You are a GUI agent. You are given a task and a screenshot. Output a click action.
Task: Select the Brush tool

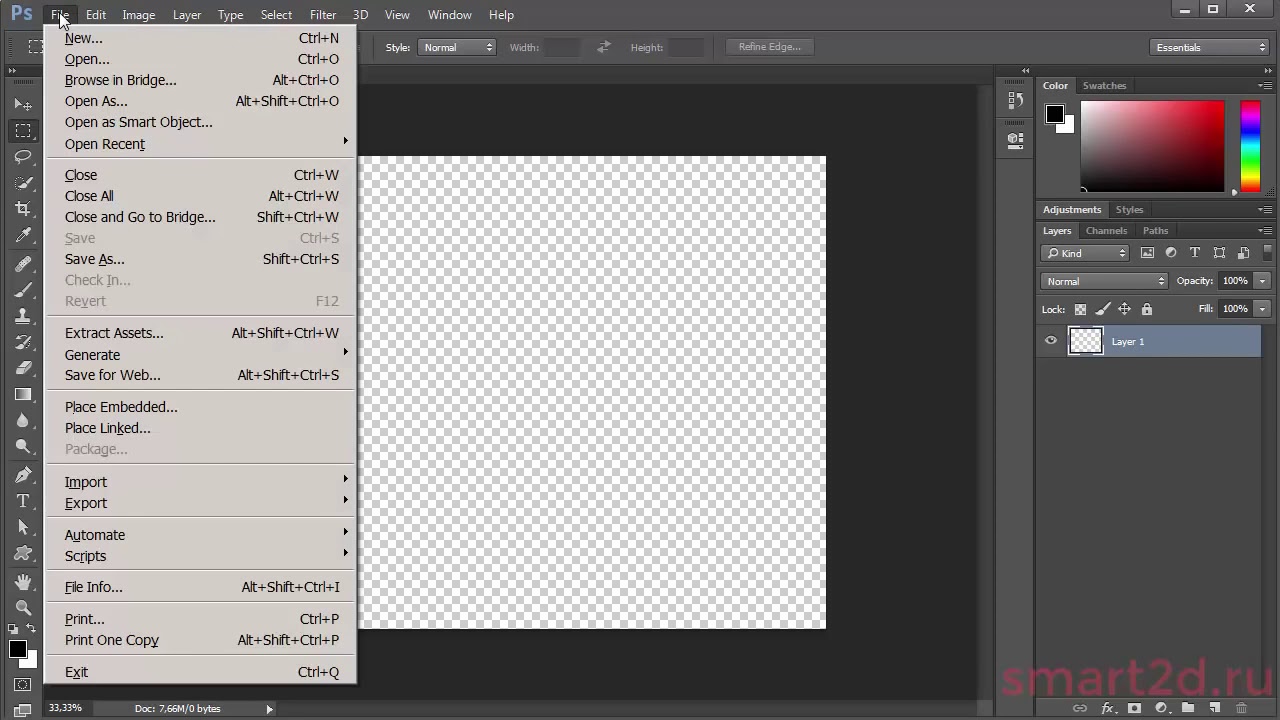pos(23,289)
